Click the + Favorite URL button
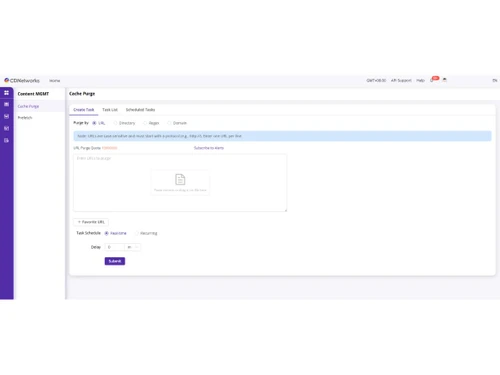This screenshot has width=500, height=375. 91,222
